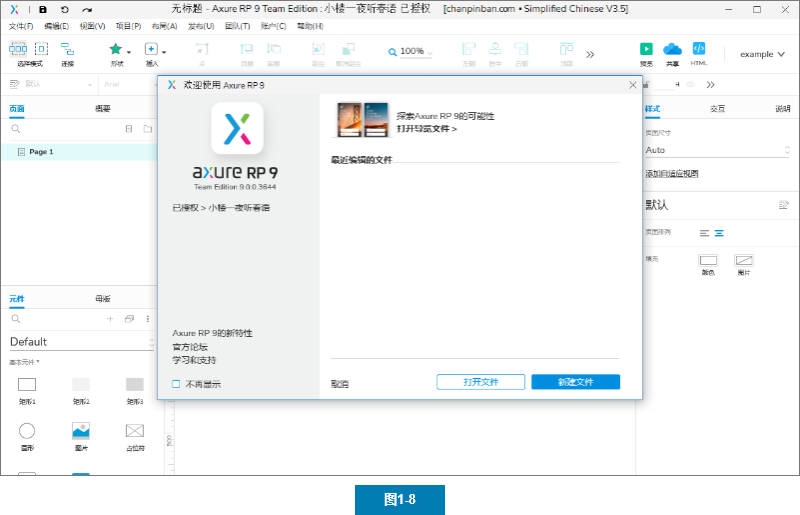Click the HTML generate icon
The width and height of the screenshot is (800, 515).
coord(698,48)
